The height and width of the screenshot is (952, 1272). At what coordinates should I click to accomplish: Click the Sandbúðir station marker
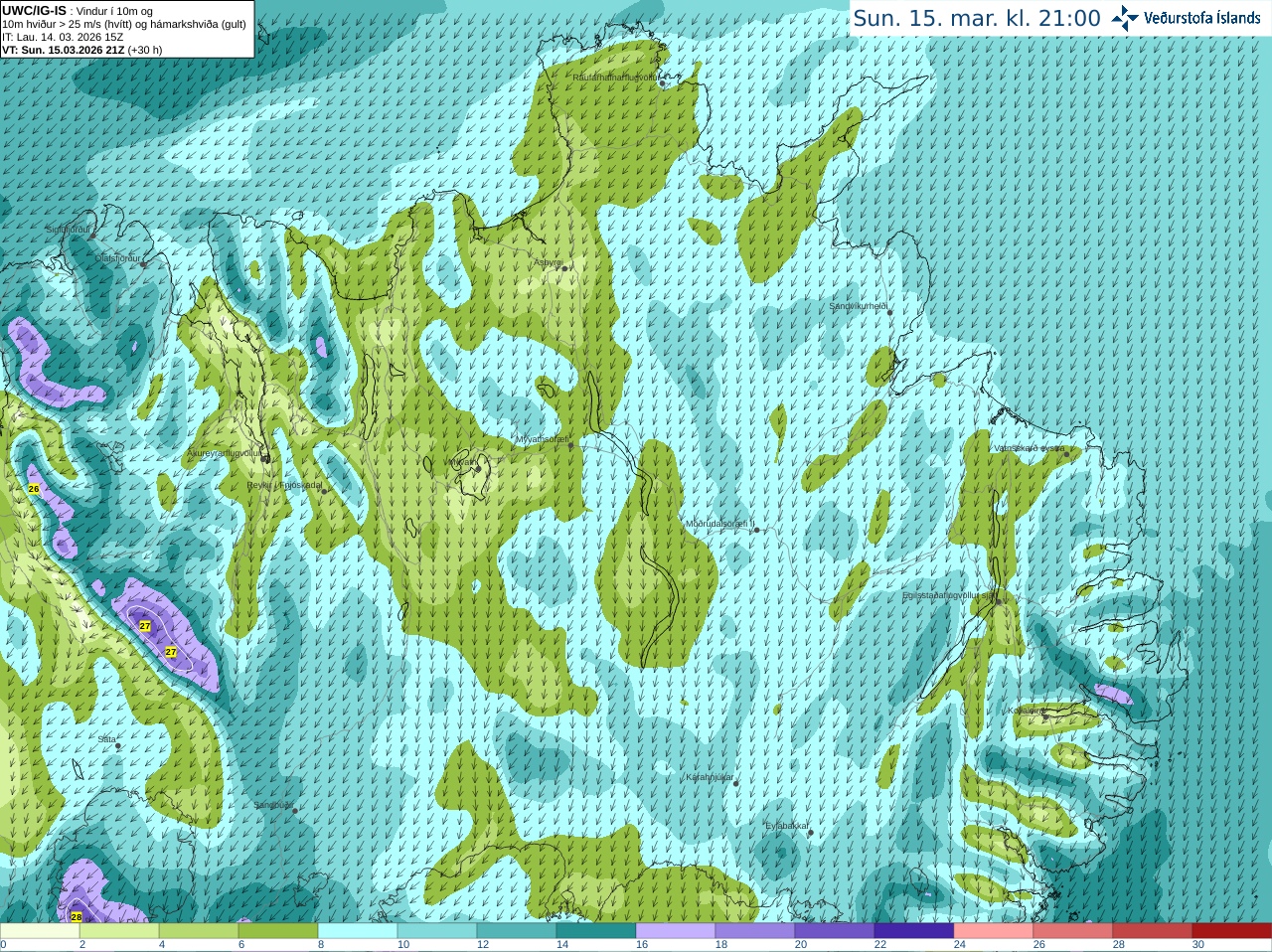(x=295, y=811)
